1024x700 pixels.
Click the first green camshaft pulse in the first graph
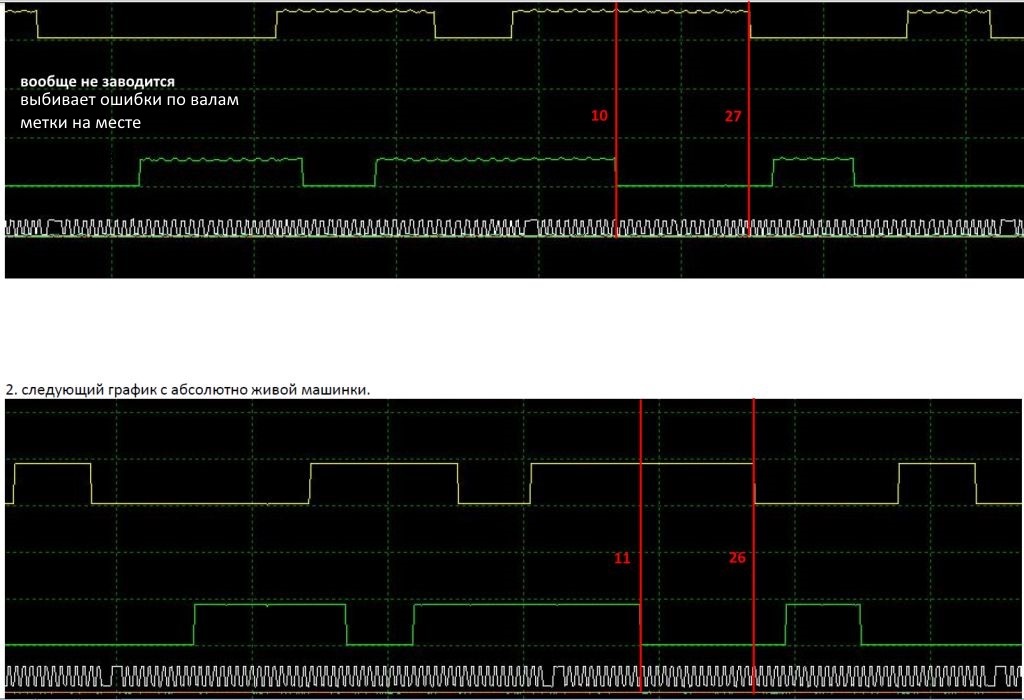point(221,172)
